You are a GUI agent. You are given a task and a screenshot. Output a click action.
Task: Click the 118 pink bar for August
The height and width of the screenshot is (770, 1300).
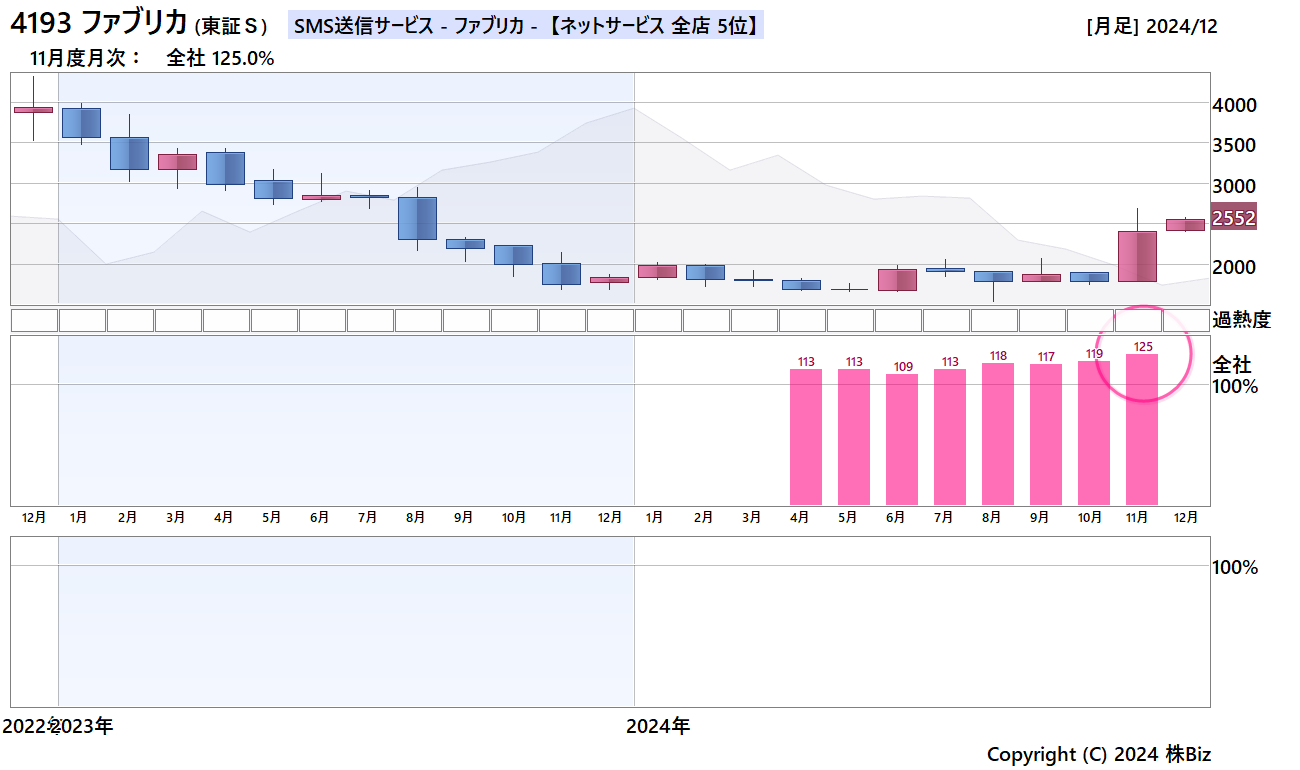click(x=998, y=434)
